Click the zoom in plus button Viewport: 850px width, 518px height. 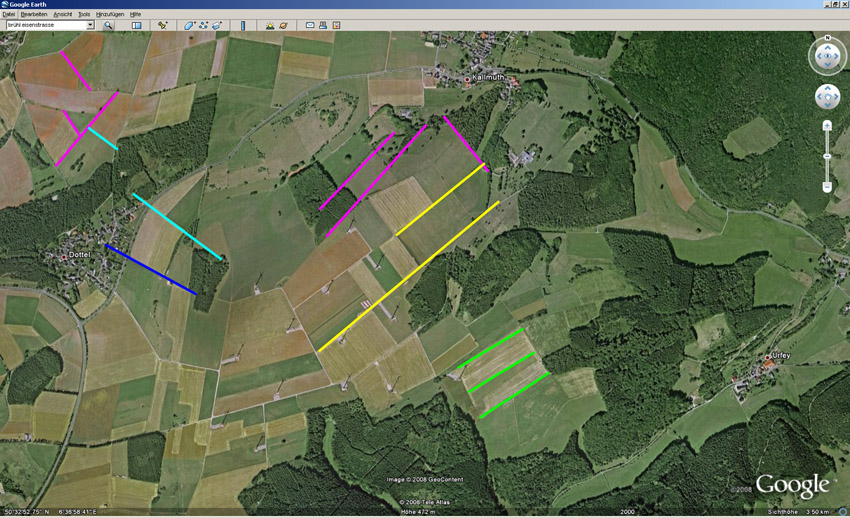coord(827,126)
